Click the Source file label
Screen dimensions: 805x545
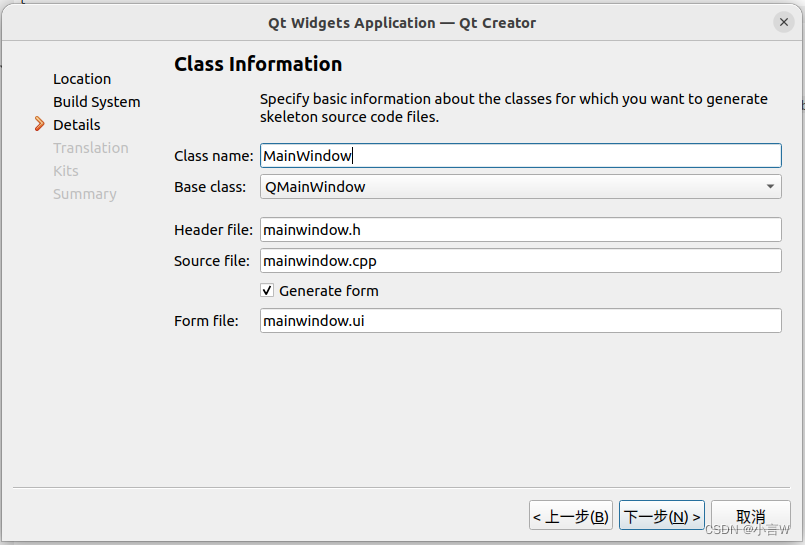[212, 261]
